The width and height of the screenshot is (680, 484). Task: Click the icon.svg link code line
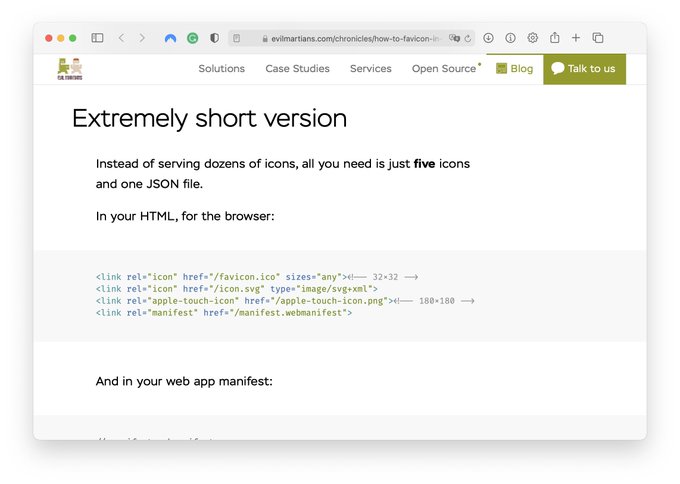(x=237, y=289)
